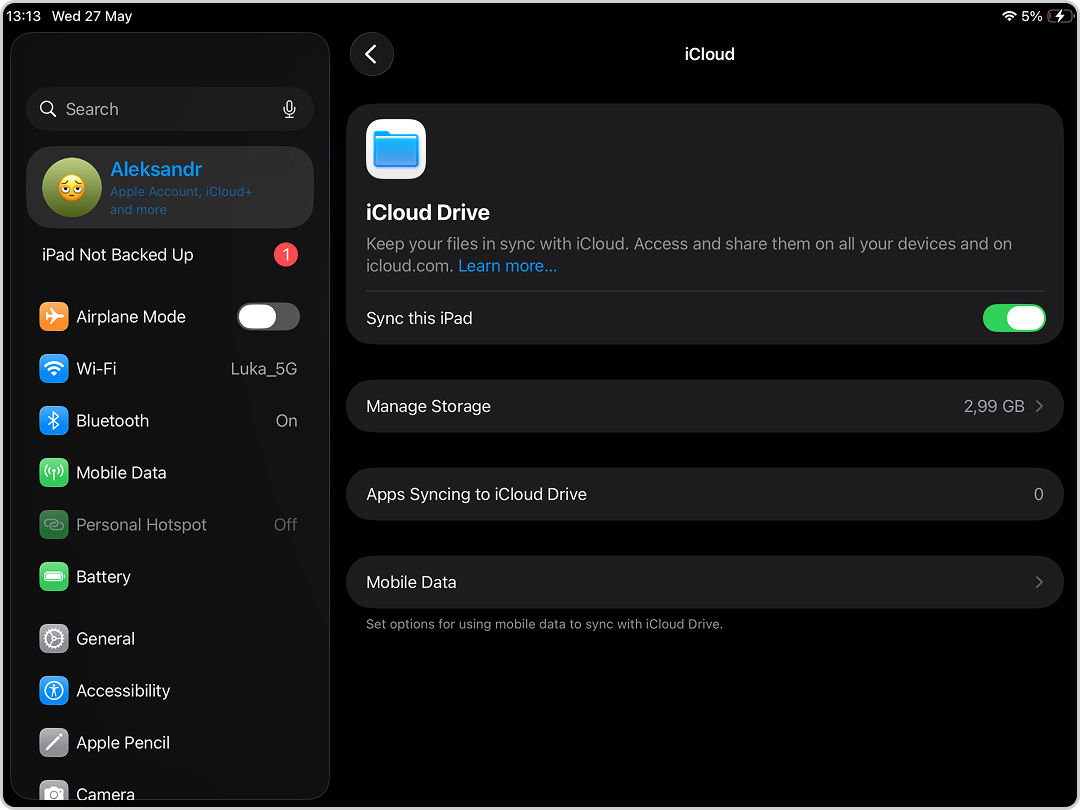Open Battery settings

click(x=169, y=577)
